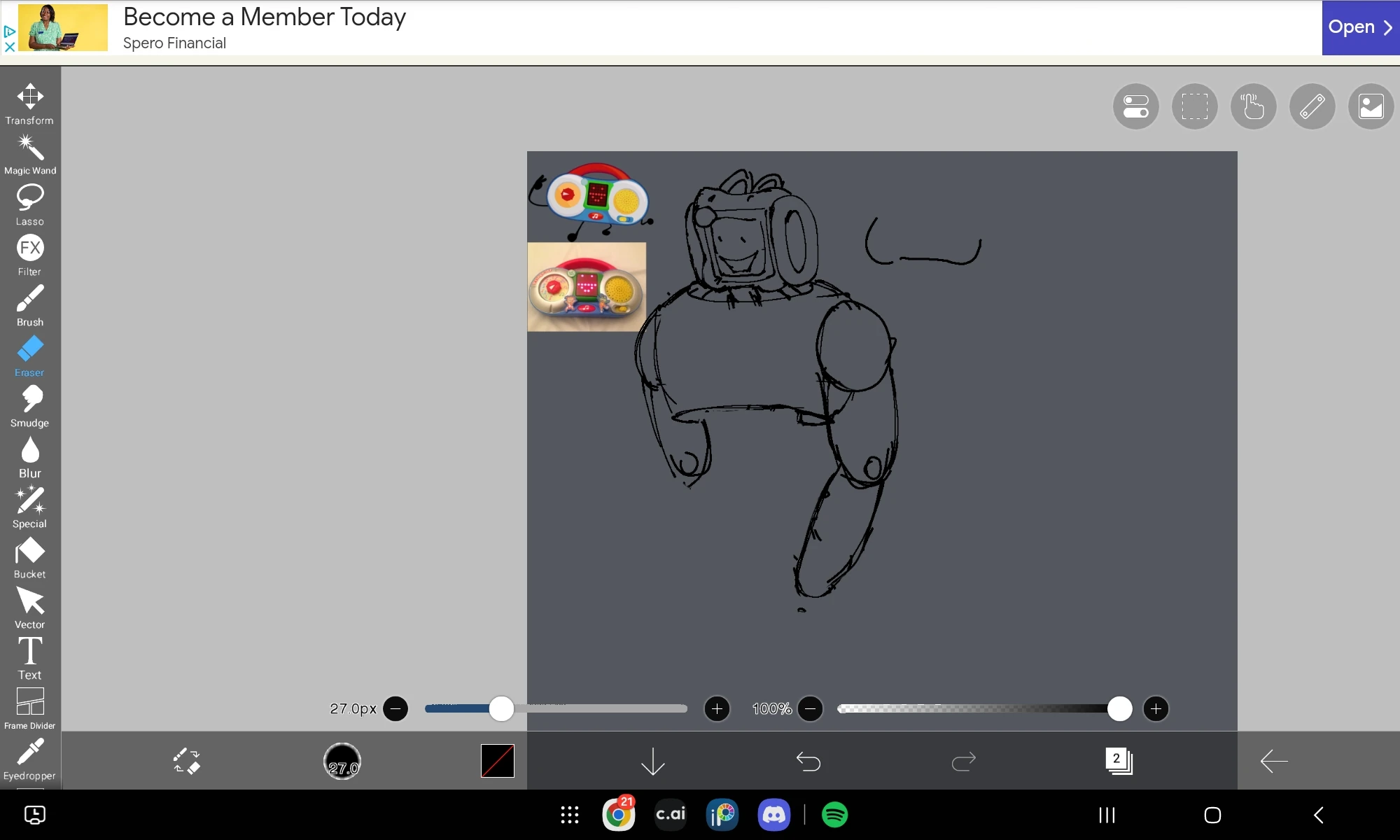Open the Layers panel showing 2 layers
Screen dimensions: 1400x840
click(x=1118, y=761)
